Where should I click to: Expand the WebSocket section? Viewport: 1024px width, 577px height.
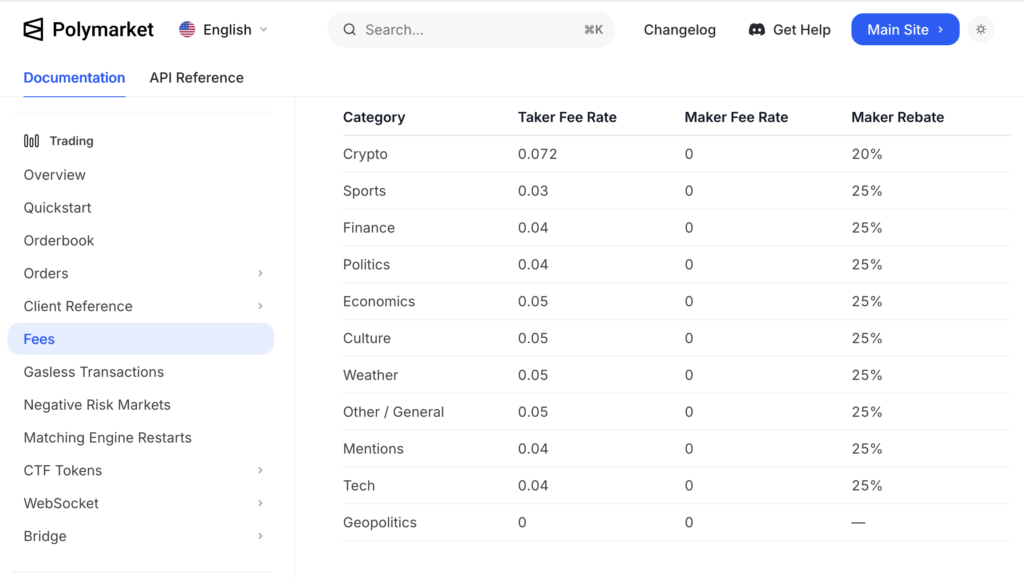pos(260,503)
